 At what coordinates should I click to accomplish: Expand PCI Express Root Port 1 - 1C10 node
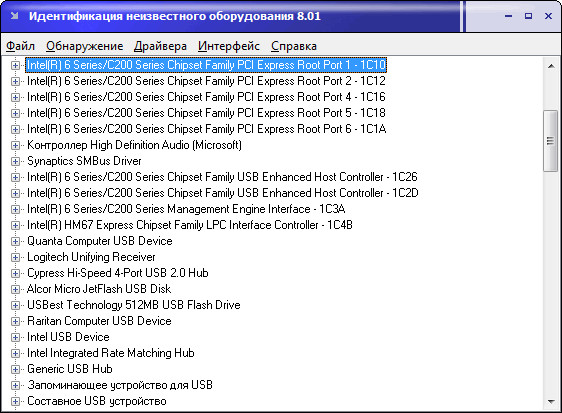(x=15, y=65)
